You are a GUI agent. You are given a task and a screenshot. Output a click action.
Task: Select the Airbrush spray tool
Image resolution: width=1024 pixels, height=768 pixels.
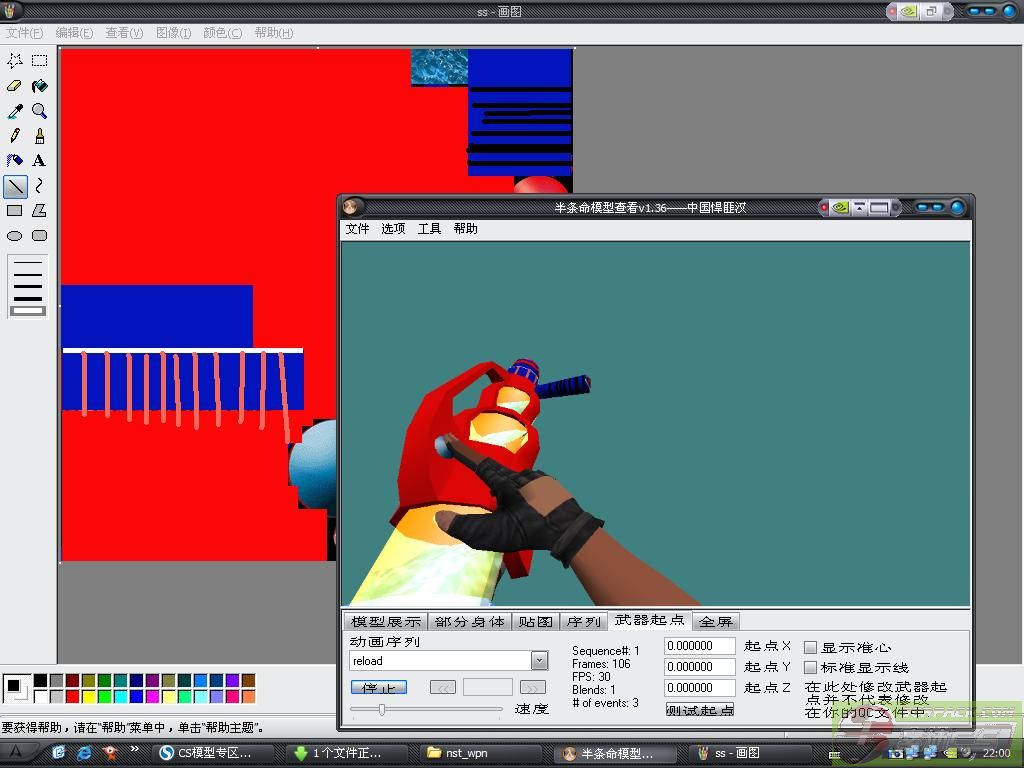click(15, 160)
